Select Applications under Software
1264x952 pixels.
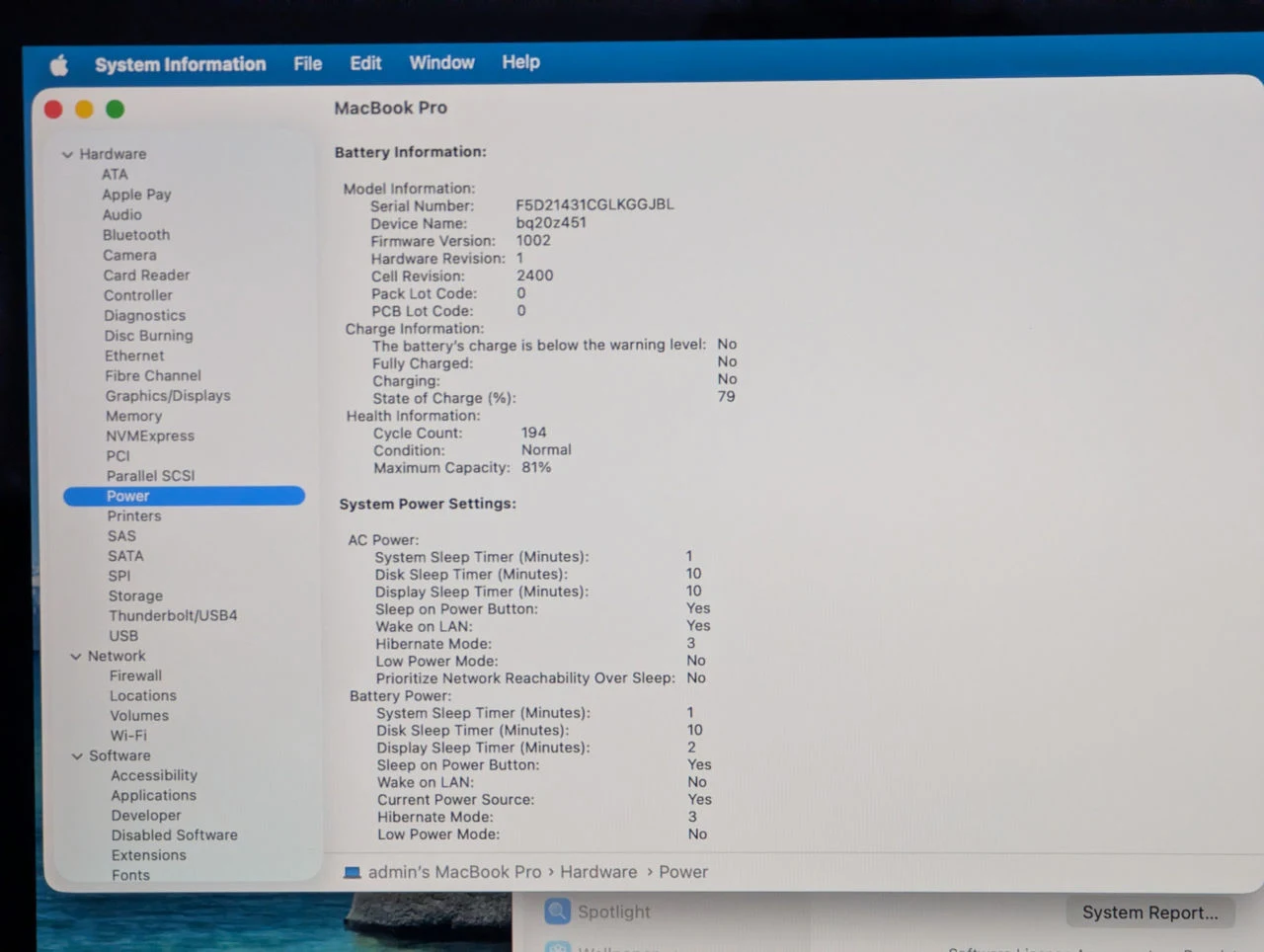(x=153, y=795)
